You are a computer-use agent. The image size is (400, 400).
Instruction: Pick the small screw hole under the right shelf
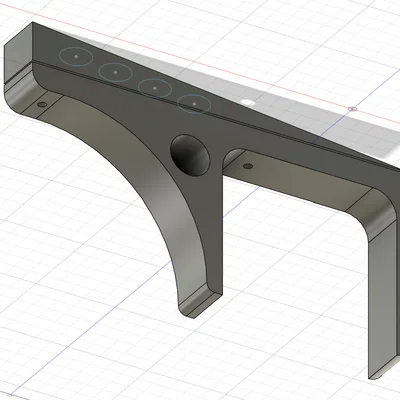[247, 166]
